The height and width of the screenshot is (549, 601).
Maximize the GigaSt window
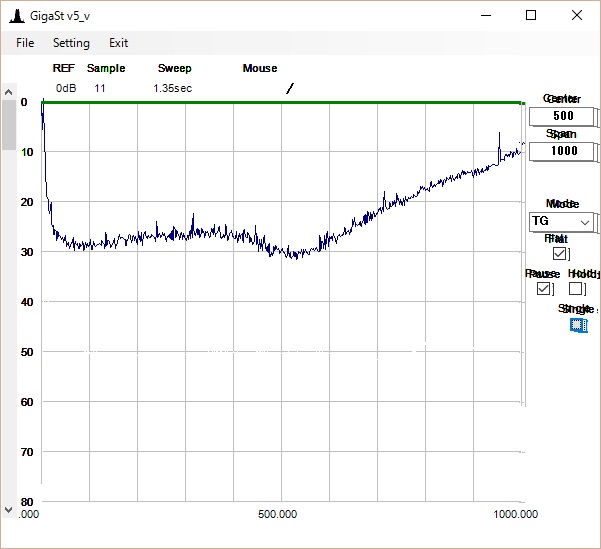point(531,16)
